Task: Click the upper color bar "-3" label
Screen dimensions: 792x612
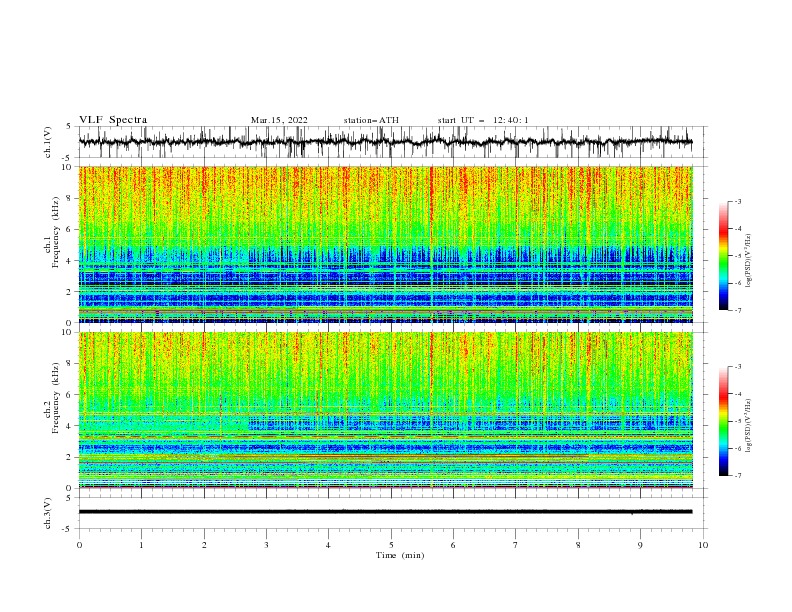Action: coord(737,201)
